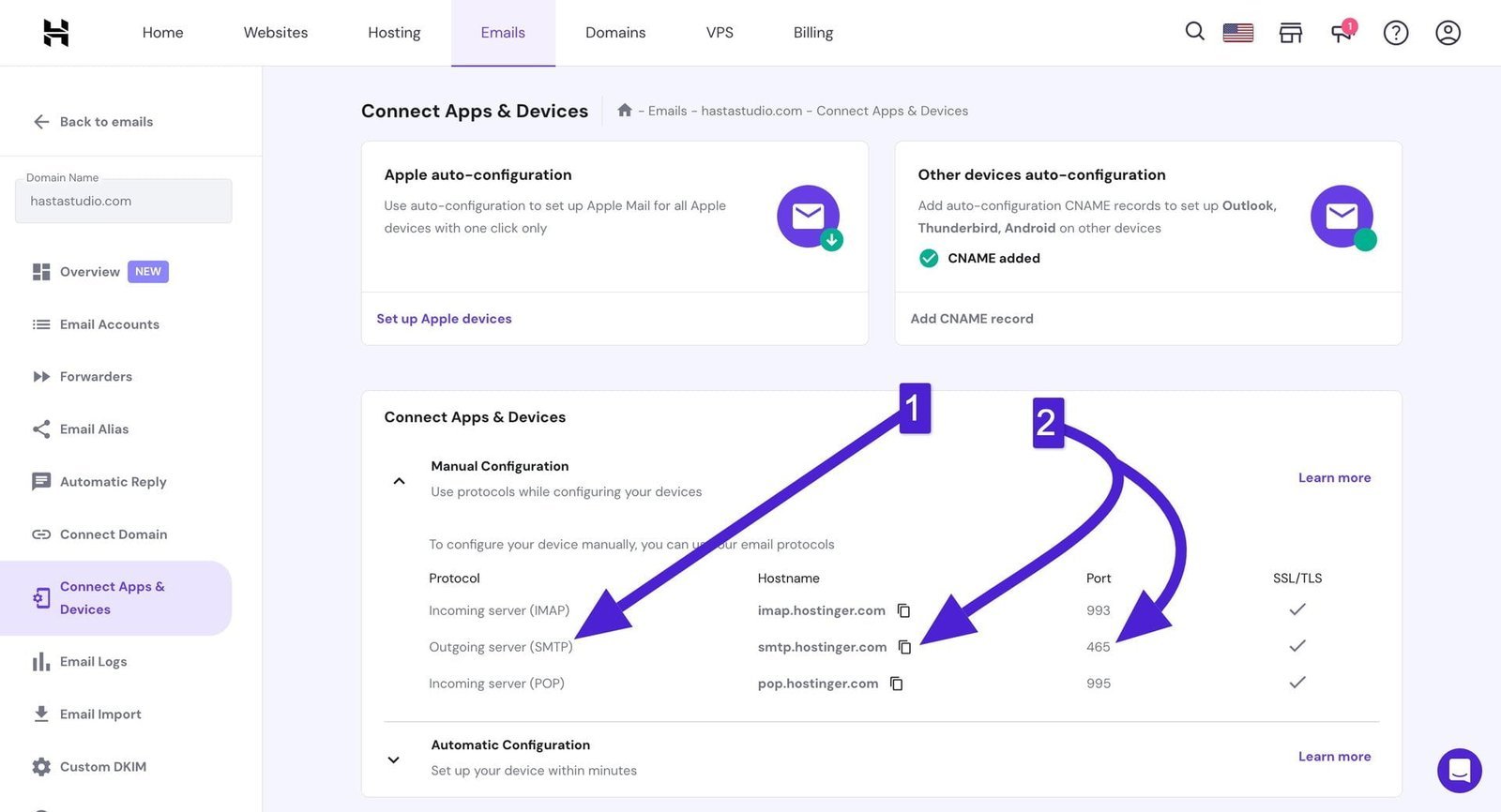Open notifications megaphone icon

[1342, 33]
